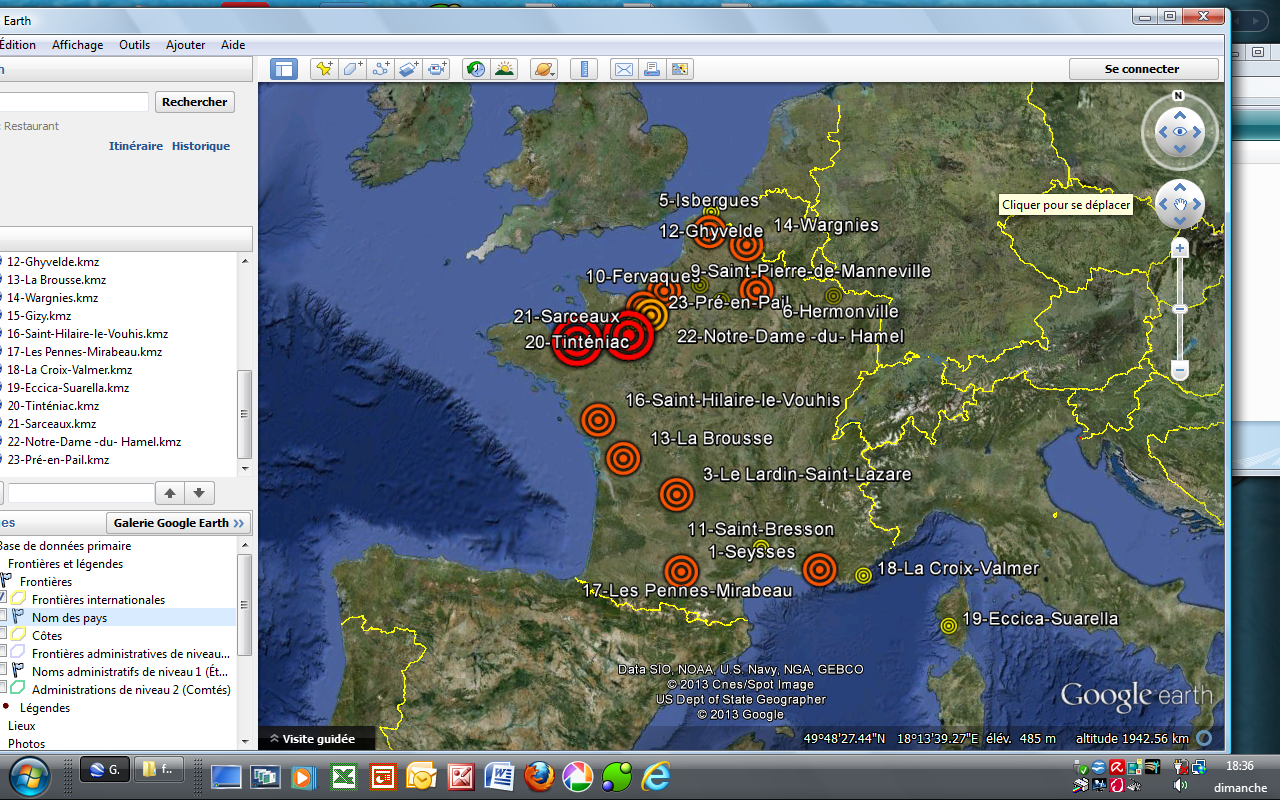This screenshot has height=800, width=1280.
Task: Open the Édition menu
Action: (x=18, y=45)
